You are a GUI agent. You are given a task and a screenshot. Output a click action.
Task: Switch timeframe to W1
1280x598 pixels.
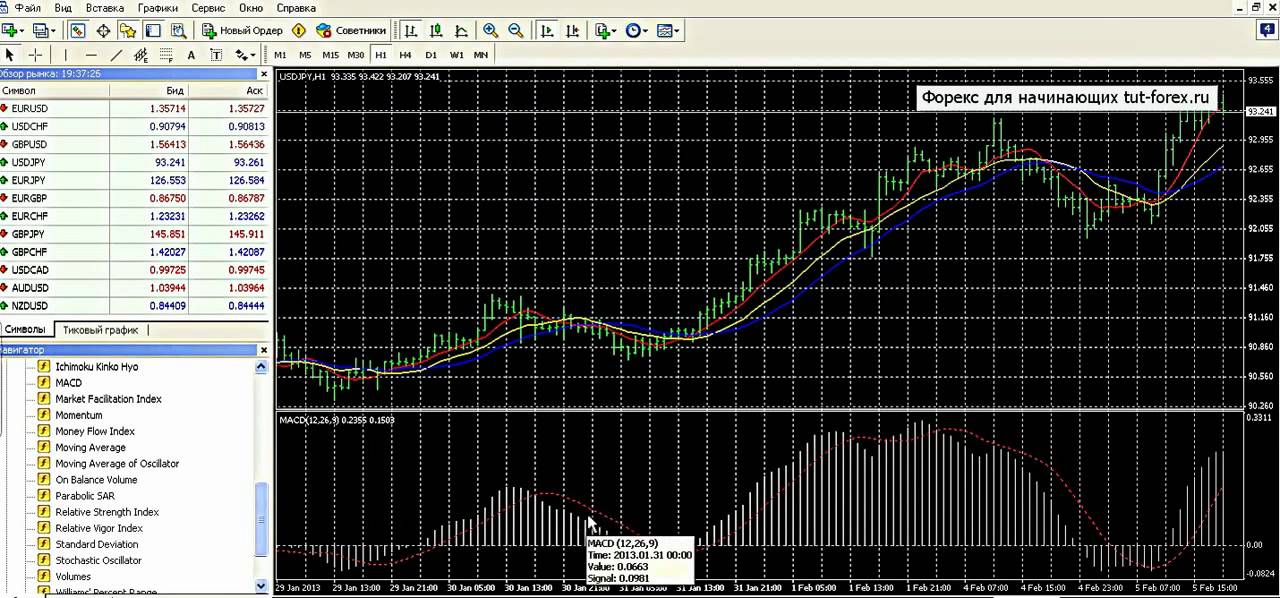[x=457, y=55]
